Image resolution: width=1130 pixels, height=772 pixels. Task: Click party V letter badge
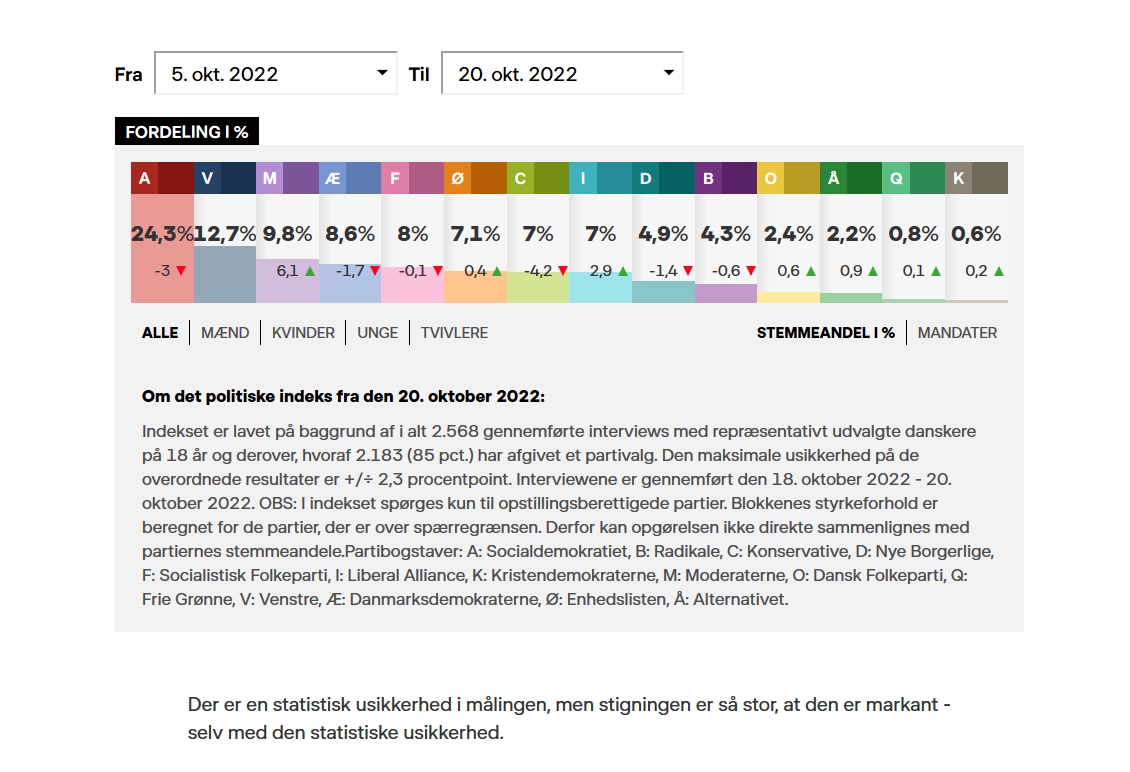tap(207, 178)
